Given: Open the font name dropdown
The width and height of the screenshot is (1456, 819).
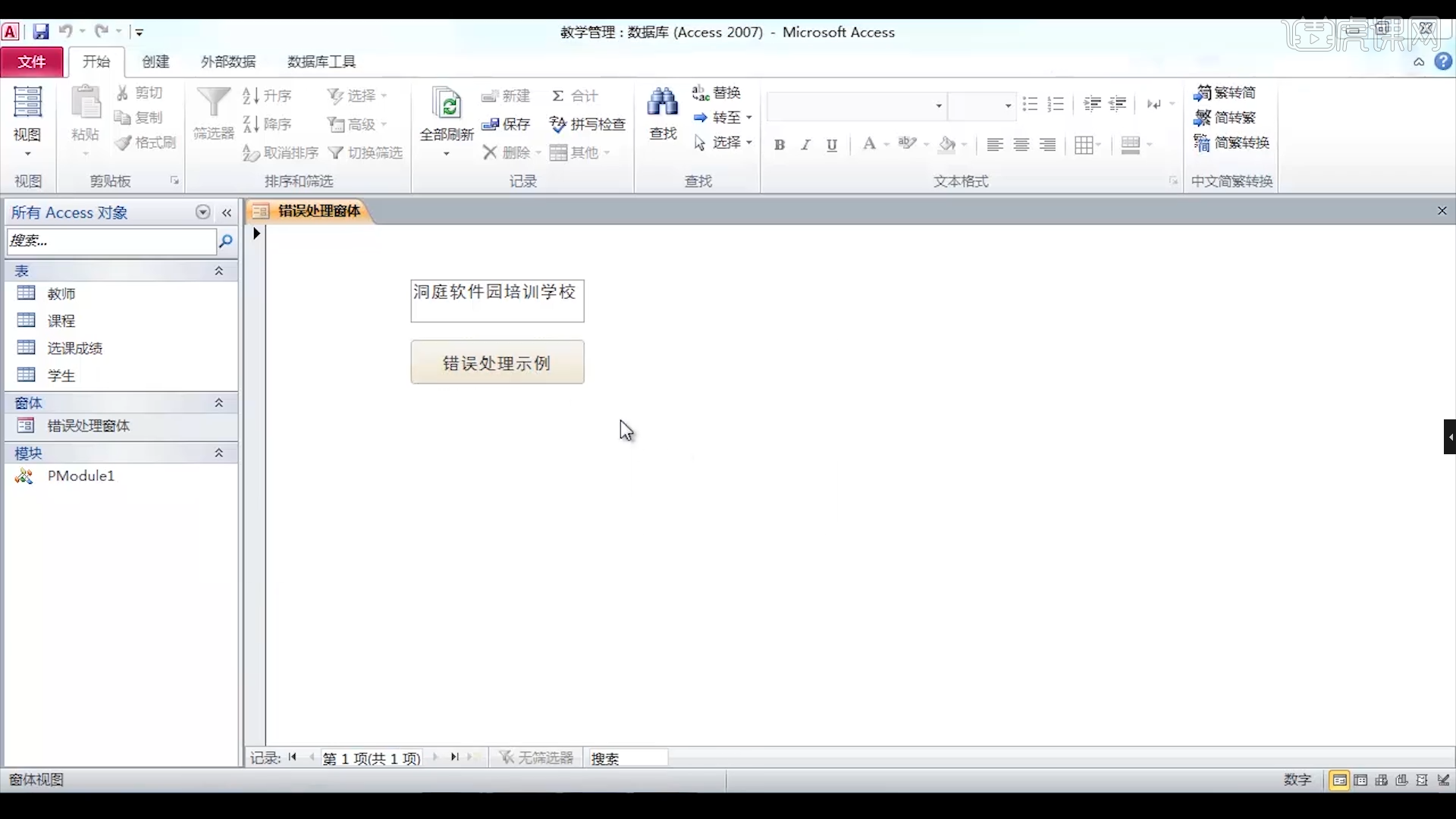Looking at the screenshot, I should pyautogui.click(x=939, y=105).
